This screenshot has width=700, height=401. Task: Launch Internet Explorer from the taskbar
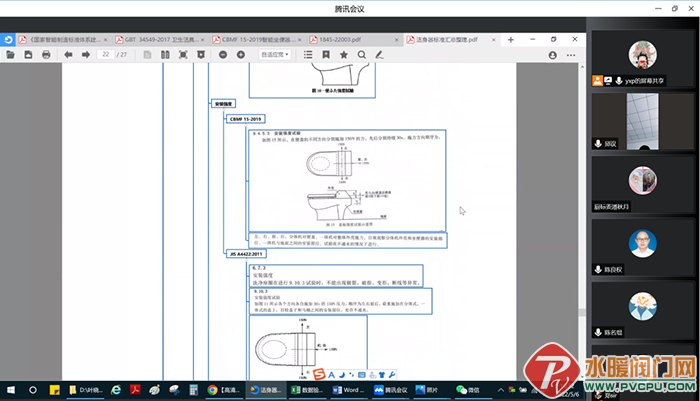(116, 390)
